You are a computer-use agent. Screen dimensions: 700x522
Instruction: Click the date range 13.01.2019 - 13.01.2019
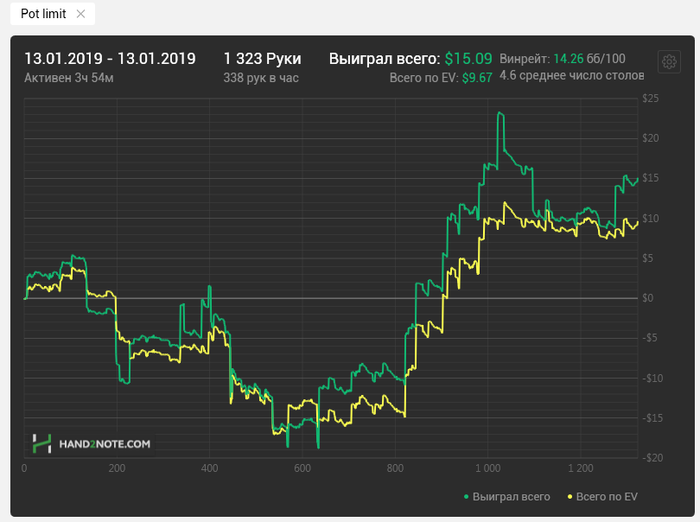(110, 58)
